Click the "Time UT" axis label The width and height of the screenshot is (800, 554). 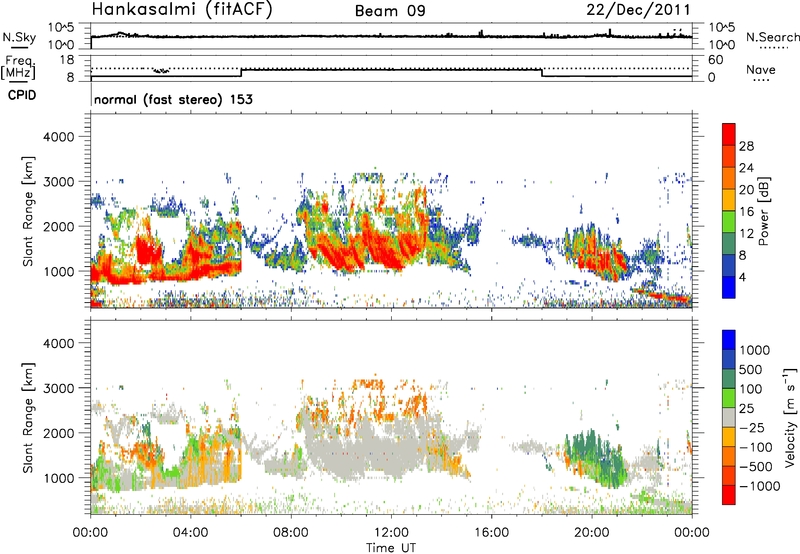(x=391, y=547)
